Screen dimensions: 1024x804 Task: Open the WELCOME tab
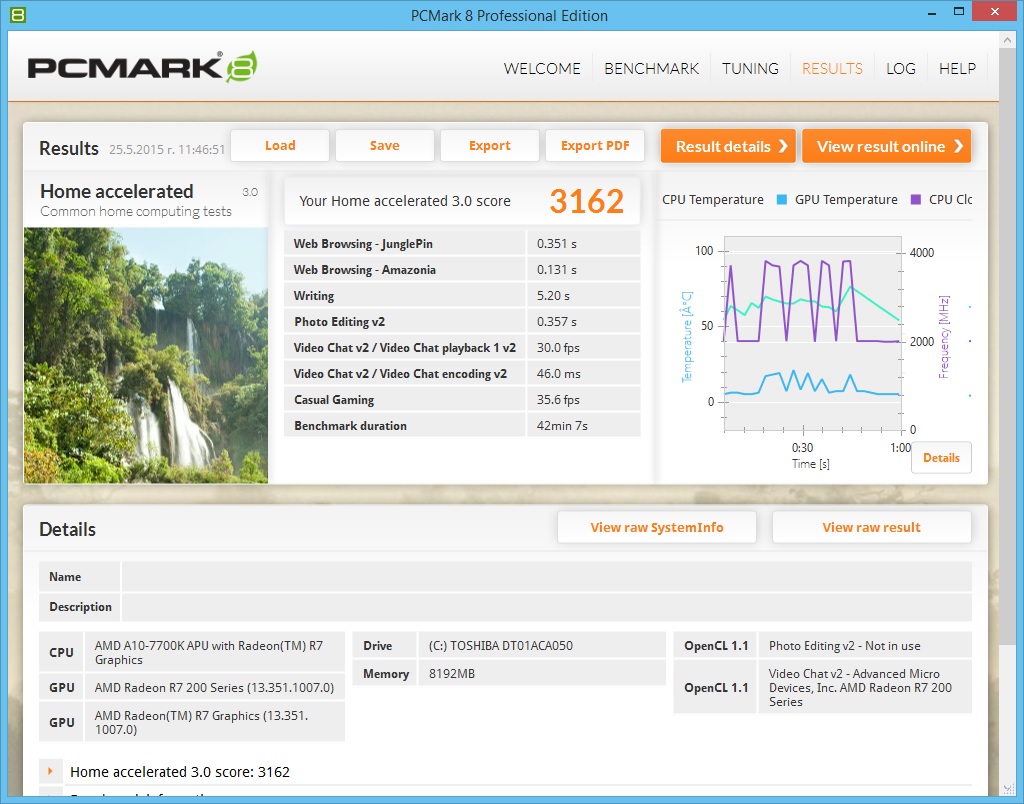coord(541,69)
